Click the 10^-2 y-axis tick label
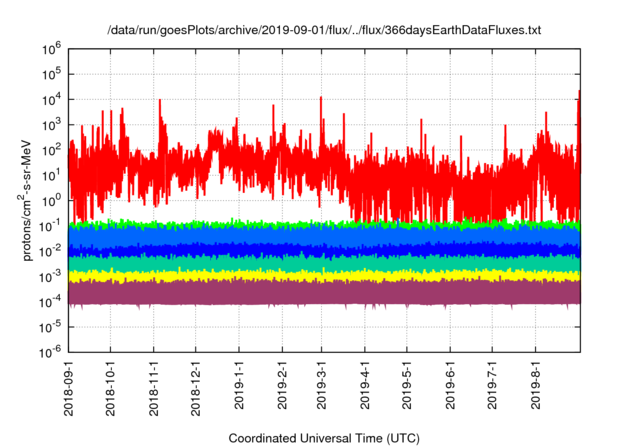Image resolution: width=640 pixels, height=448 pixels. [x=50, y=251]
